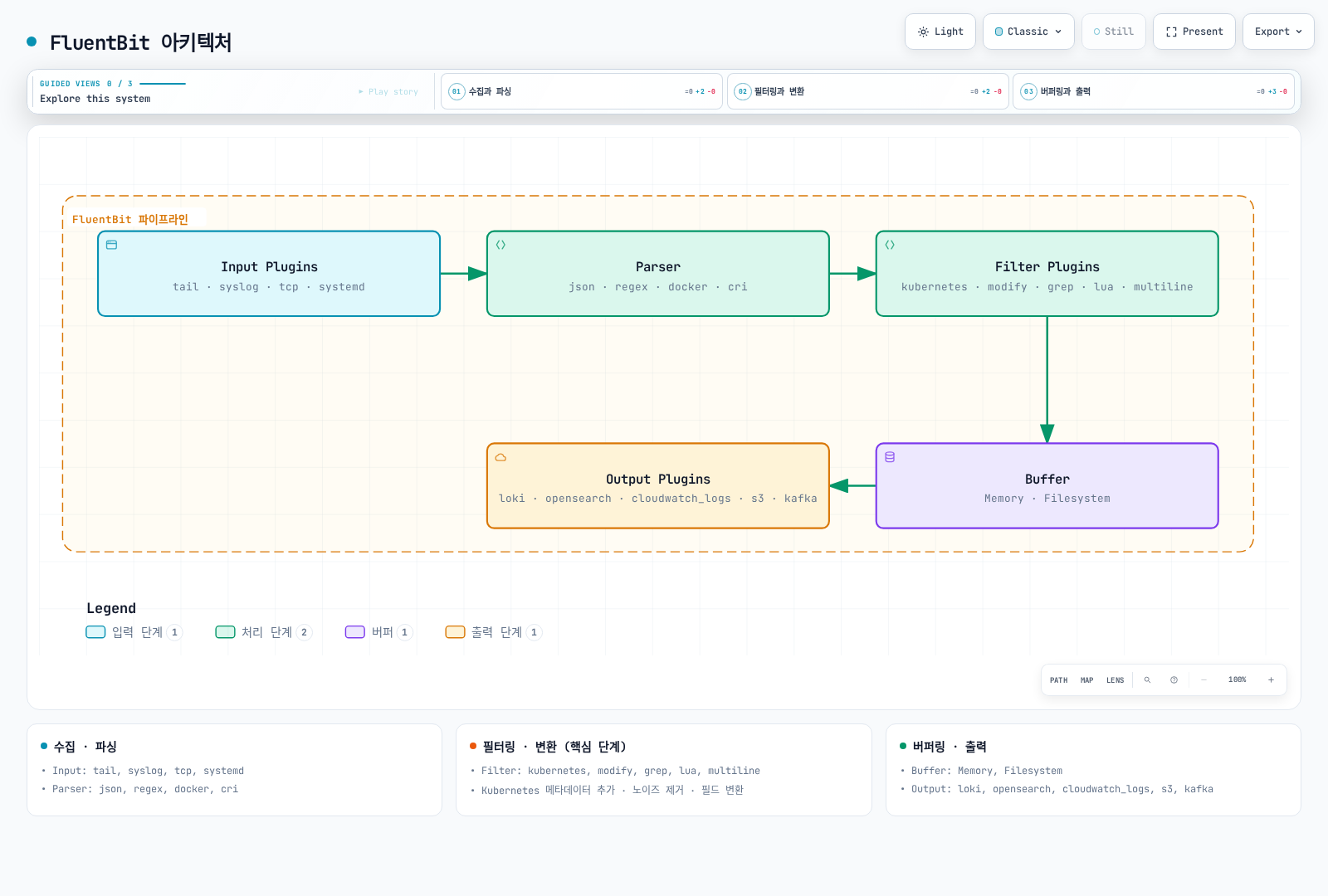Screen dimensions: 1328x896
Task: Expand guided view 03 버퍼링과 출력
Action: [1154, 91]
